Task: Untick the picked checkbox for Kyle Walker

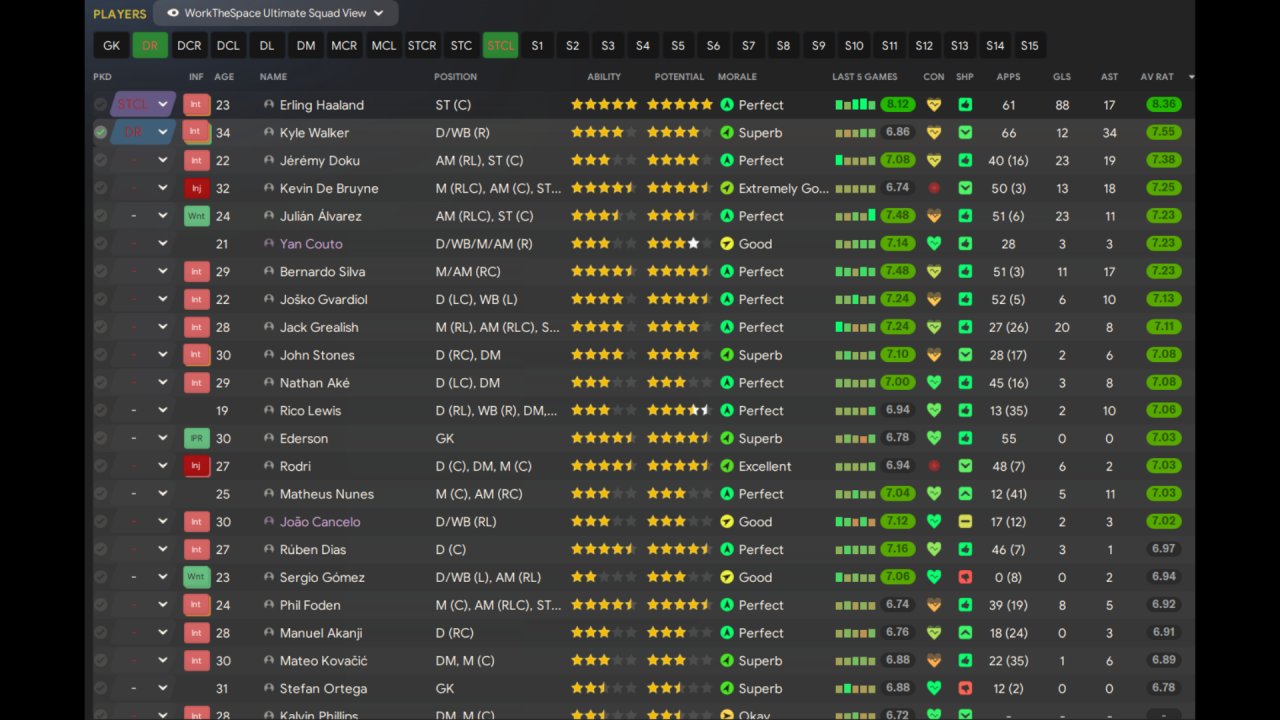Action: [x=100, y=132]
